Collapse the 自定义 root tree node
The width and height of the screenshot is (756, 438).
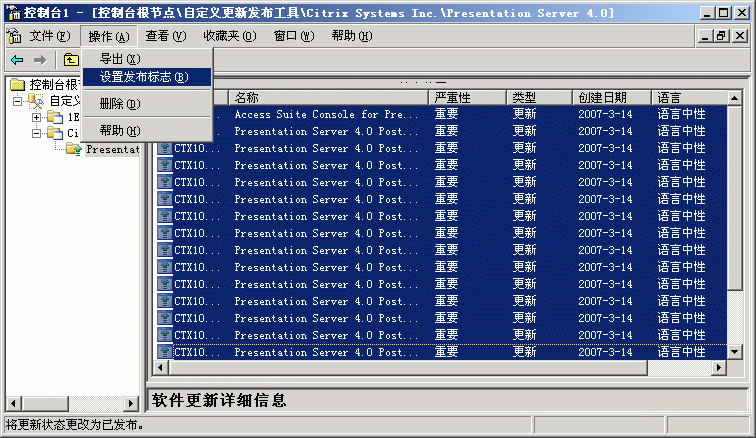[17, 101]
